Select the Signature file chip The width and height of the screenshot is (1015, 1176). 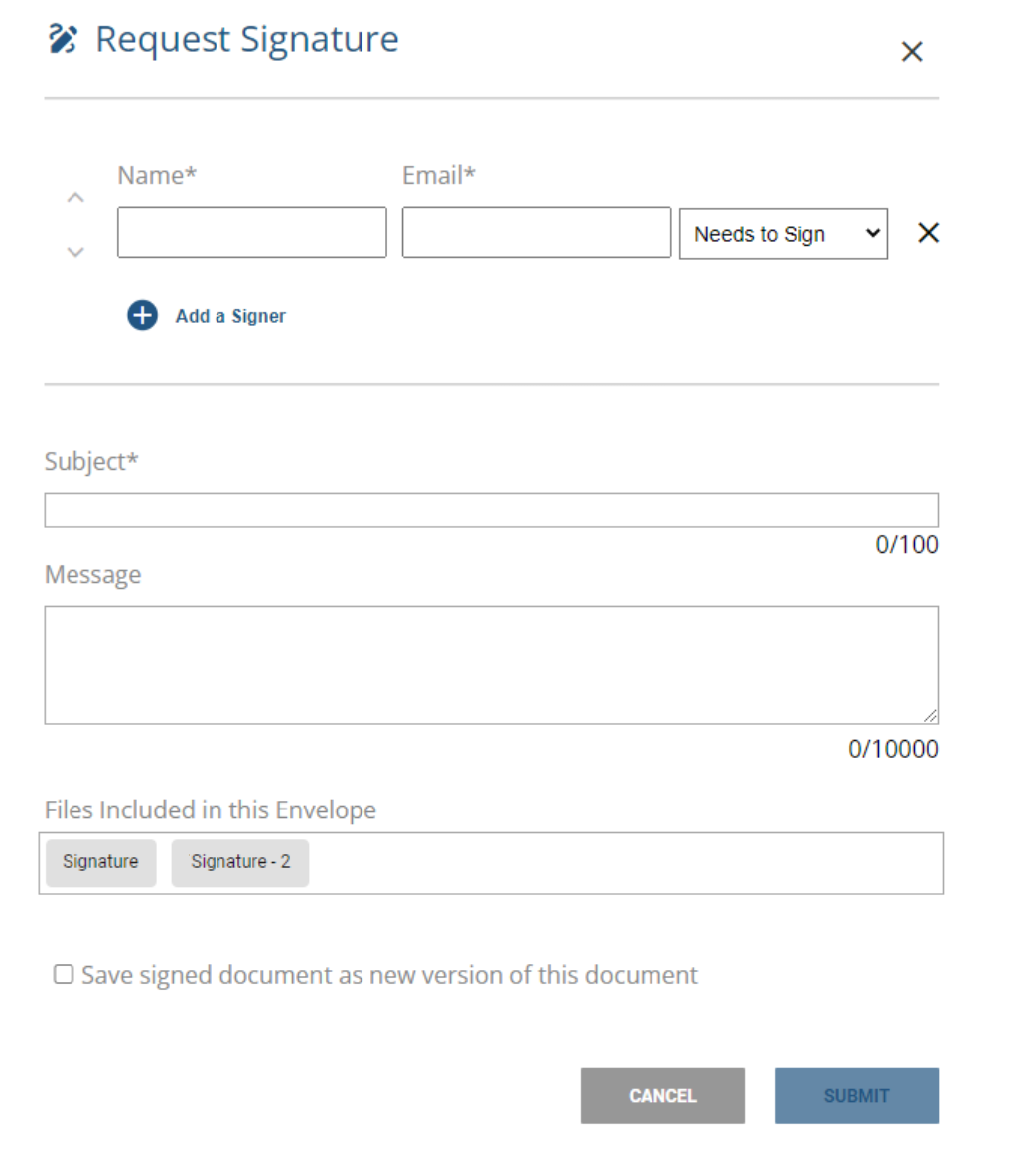[100, 862]
